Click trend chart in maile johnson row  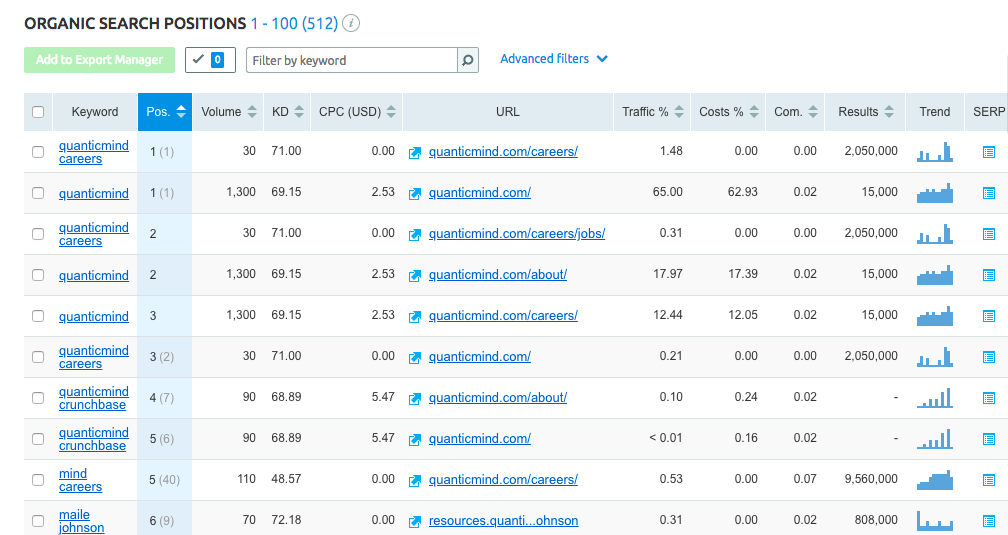coord(935,520)
